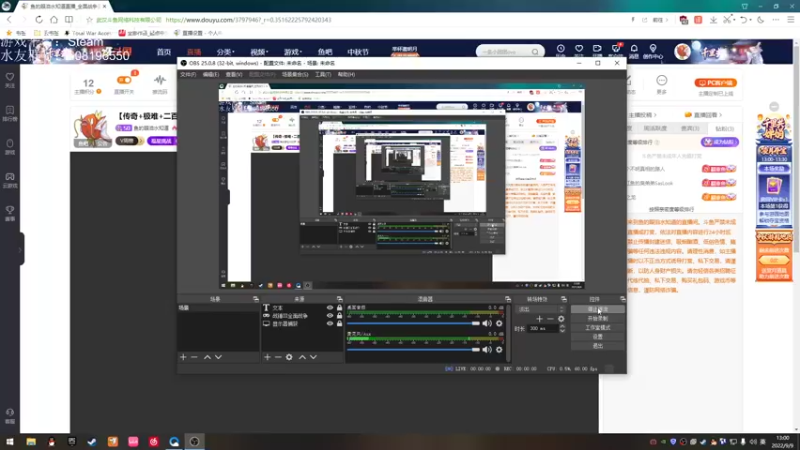Image resolution: width=800 pixels, height=450 pixels.
Task: Move the scene up in the Scenes panel
Action: tap(207, 357)
